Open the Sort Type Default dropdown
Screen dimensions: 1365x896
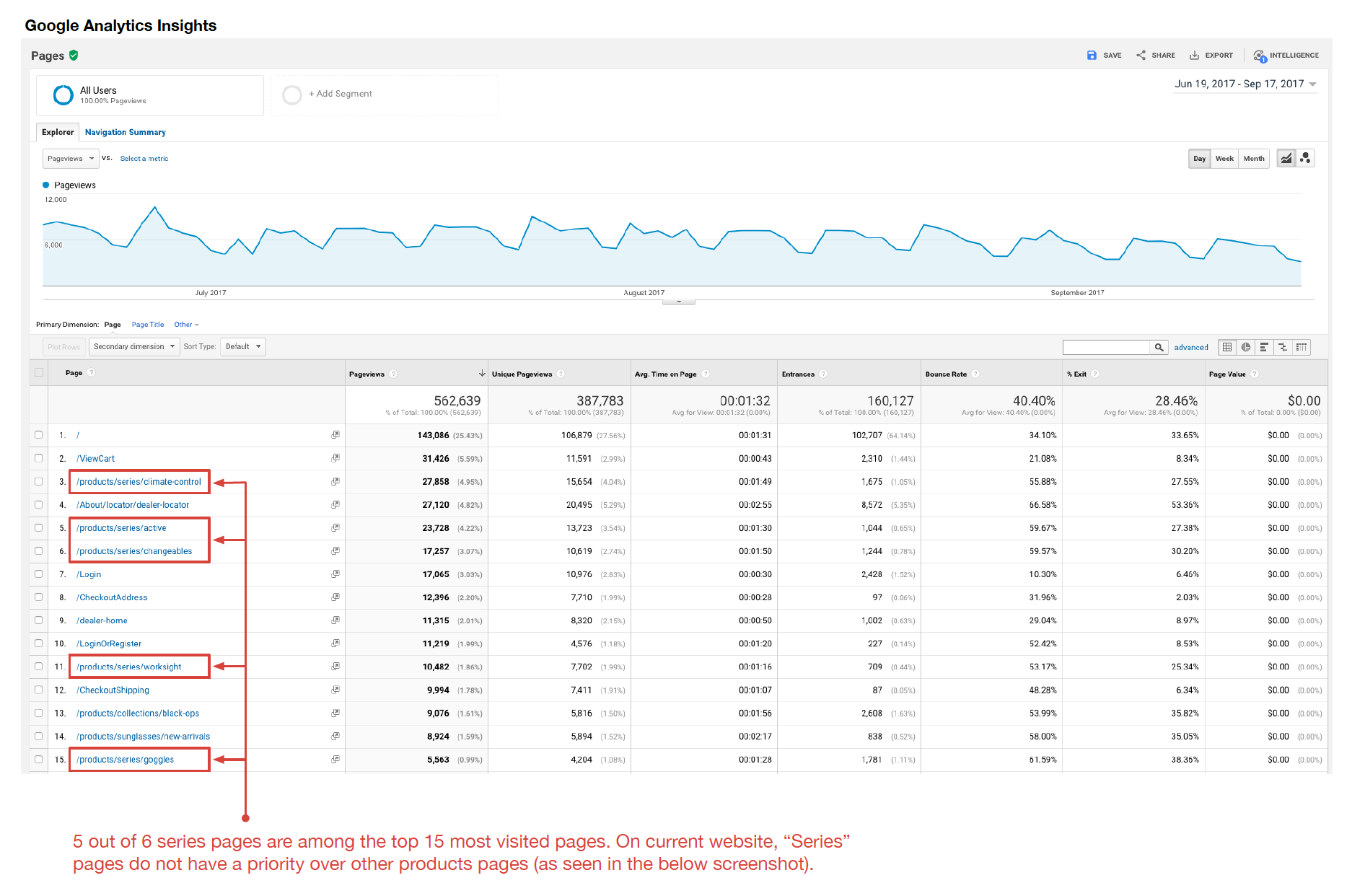243,347
